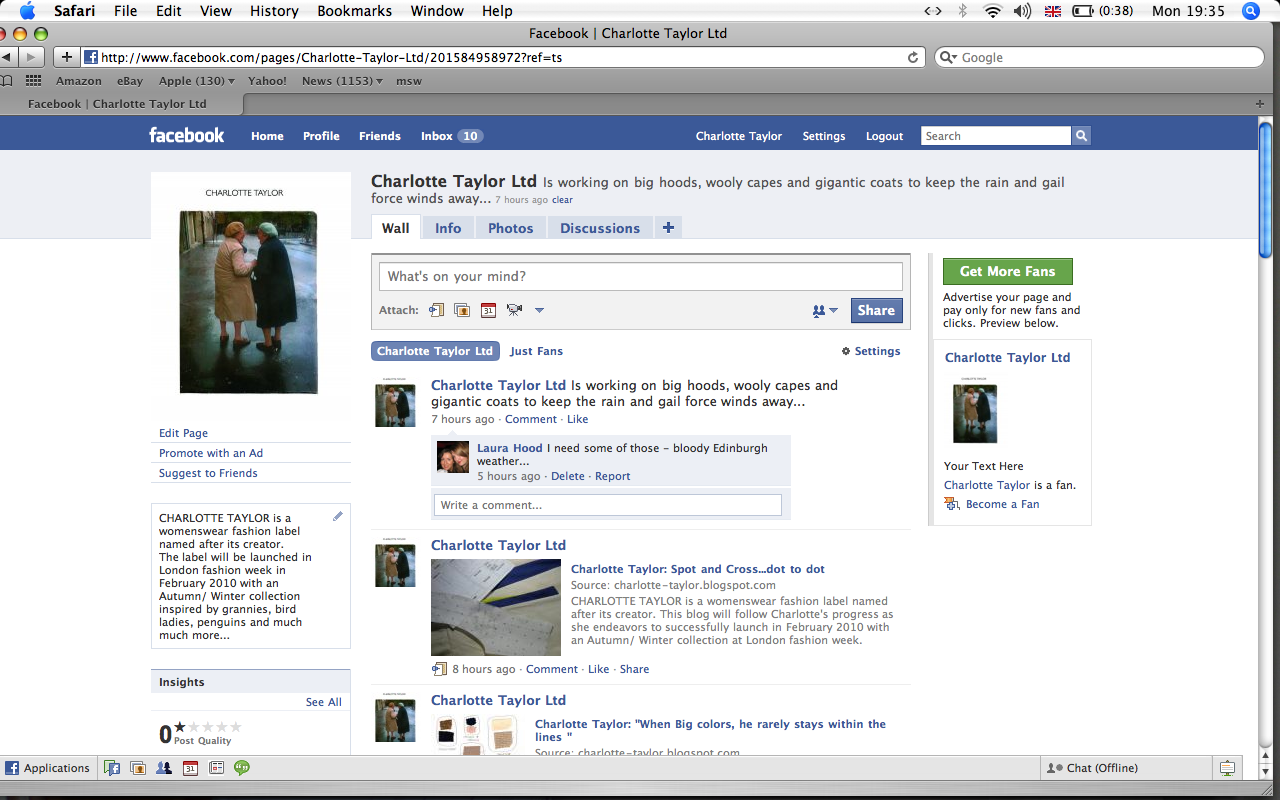Add a new tab with plus button
The width and height of the screenshot is (1280, 800).
click(x=668, y=228)
